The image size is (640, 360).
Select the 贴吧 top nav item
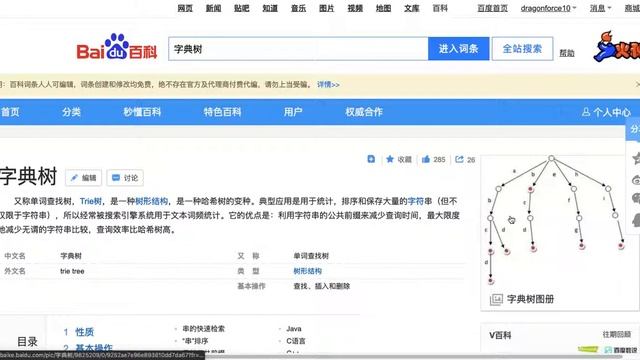point(242,8)
